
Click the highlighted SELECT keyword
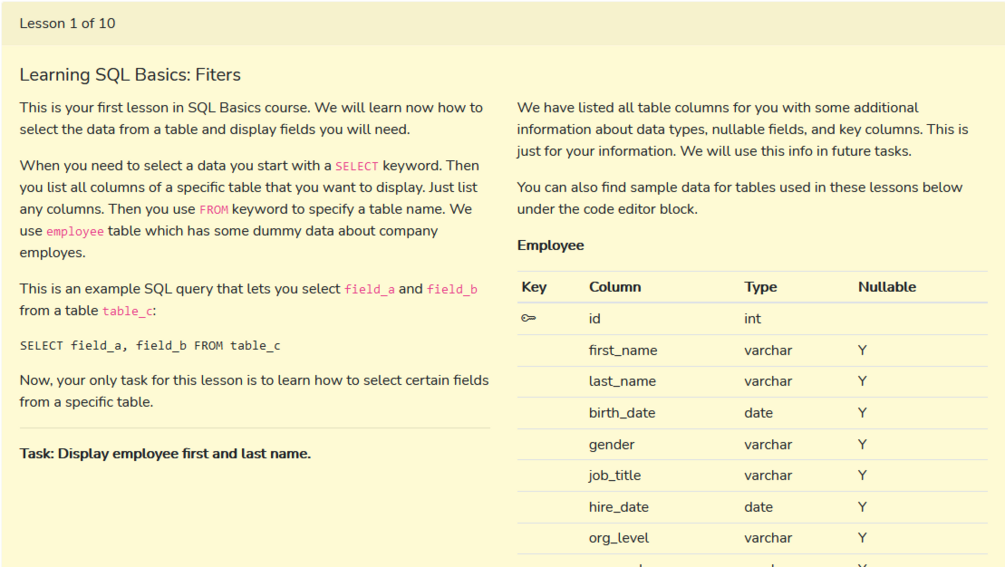pos(357,166)
